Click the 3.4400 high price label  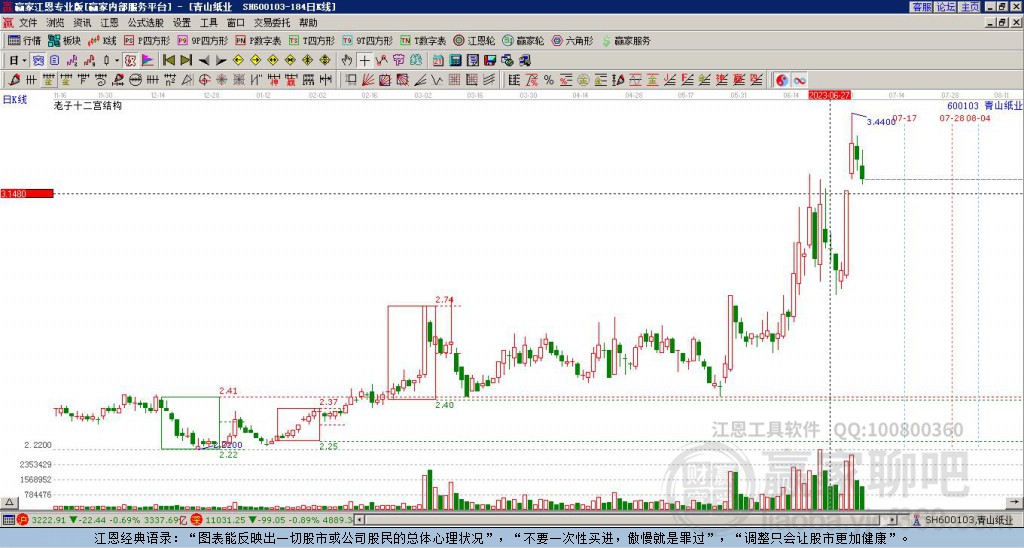tap(879, 122)
